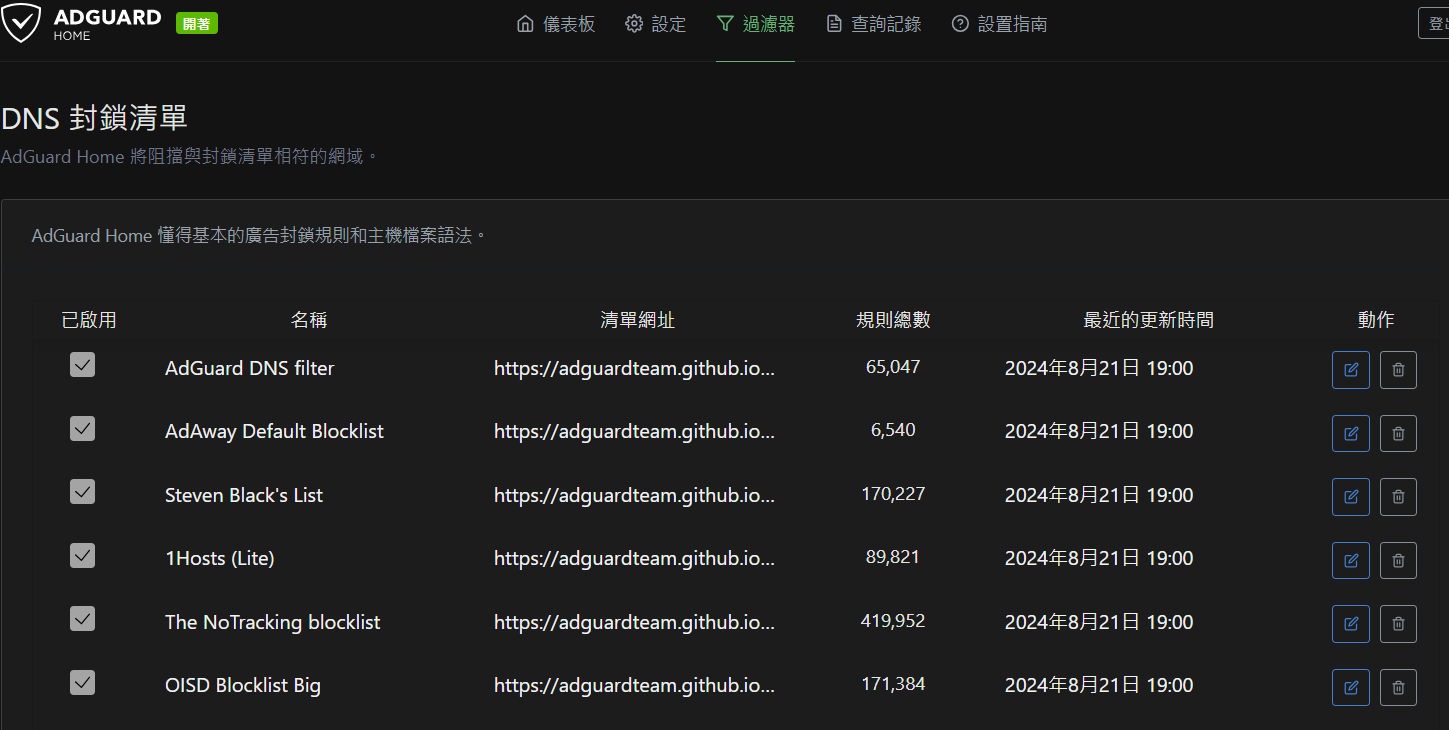The width and height of the screenshot is (1449, 730).
Task: Click the OISD Blocklist Big URL
Action: pyautogui.click(x=635, y=685)
